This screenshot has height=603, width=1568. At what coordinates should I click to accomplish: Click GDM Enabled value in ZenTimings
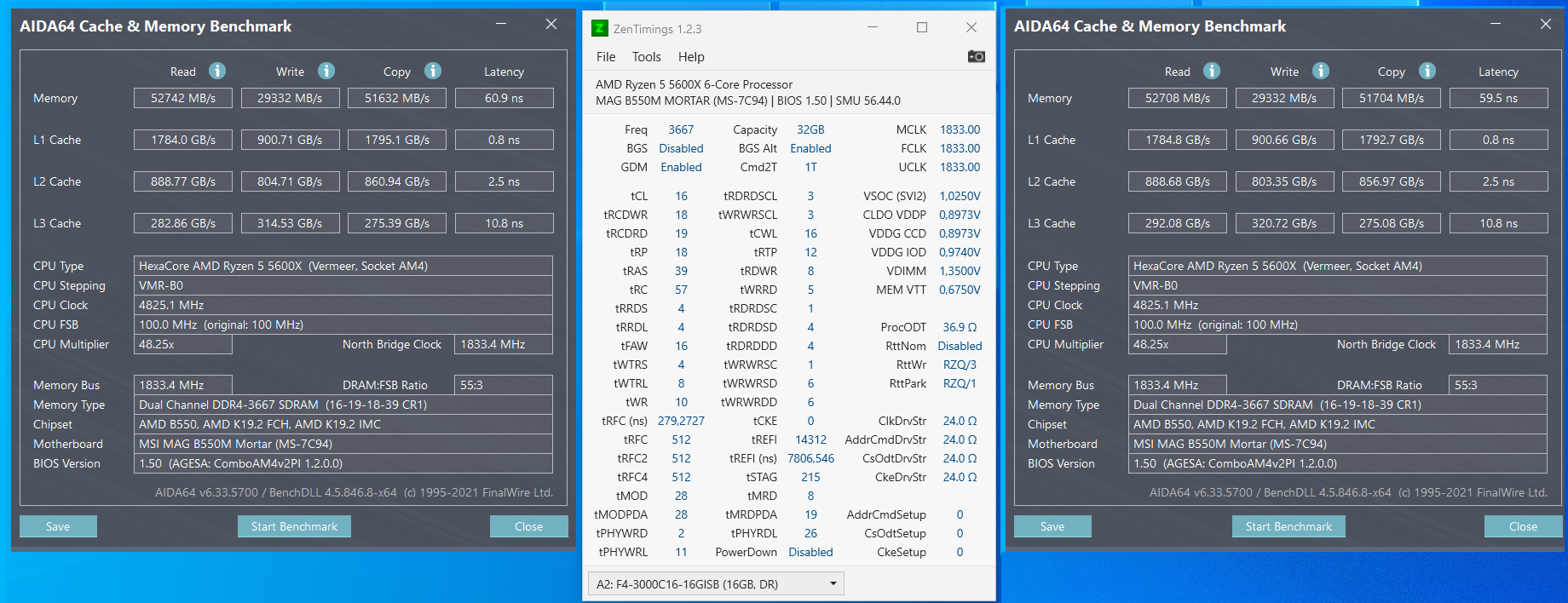coord(681,167)
